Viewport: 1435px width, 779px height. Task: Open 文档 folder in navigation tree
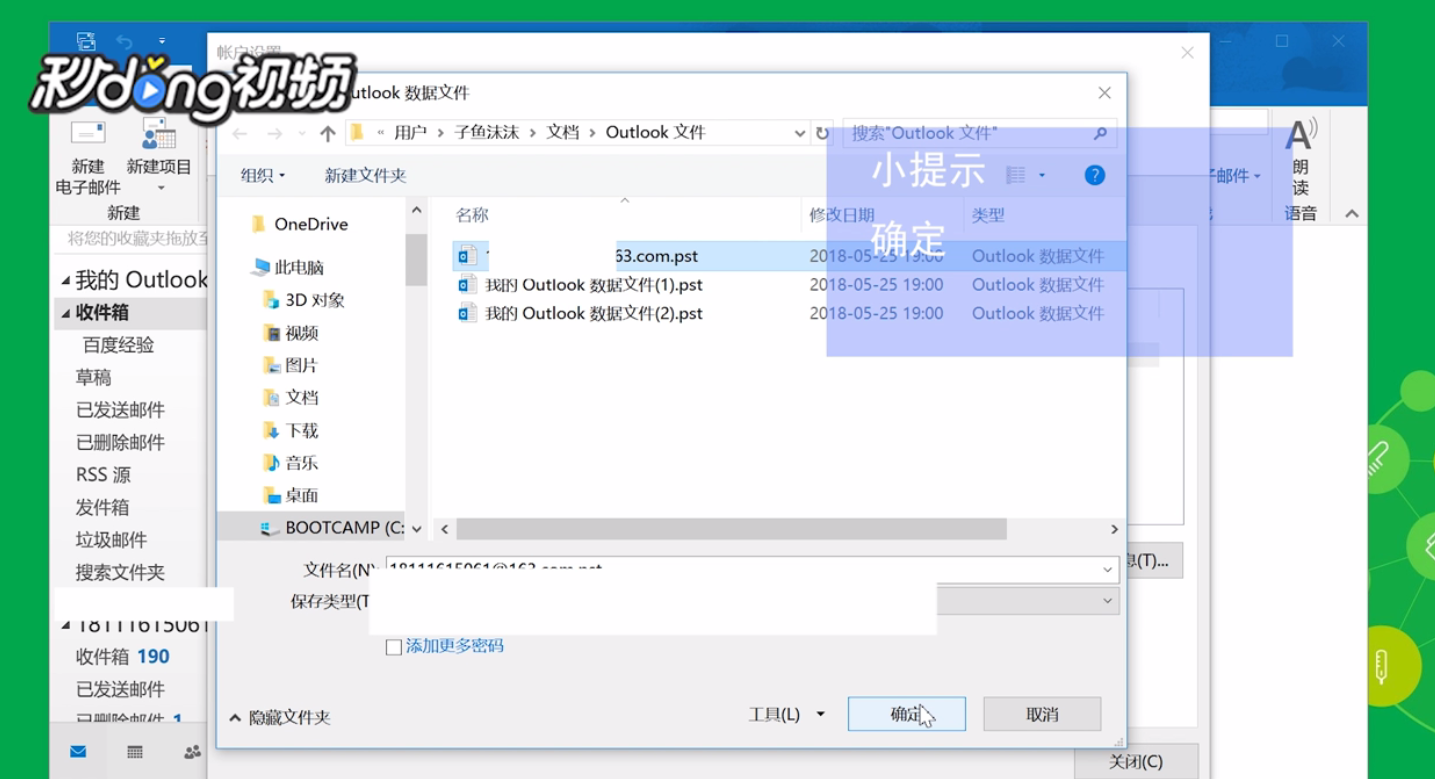coord(301,397)
